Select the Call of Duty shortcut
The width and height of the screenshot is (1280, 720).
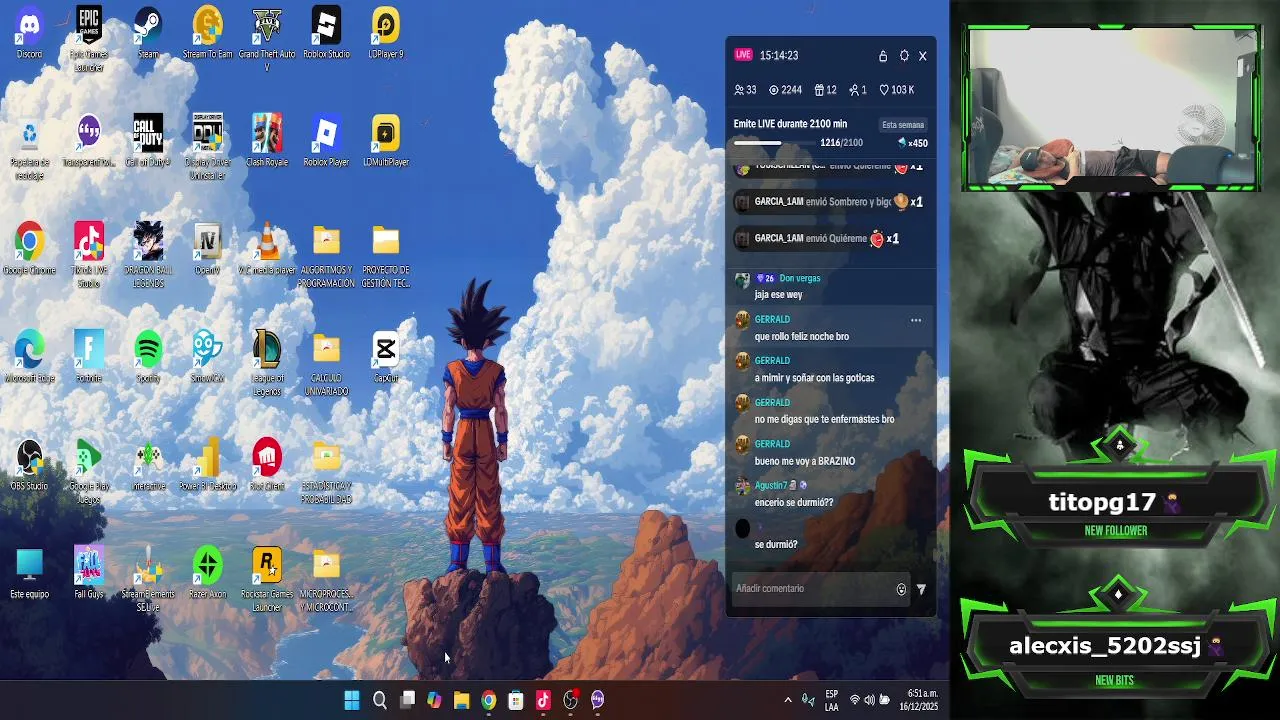pyautogui.click(x=148, y=141)
